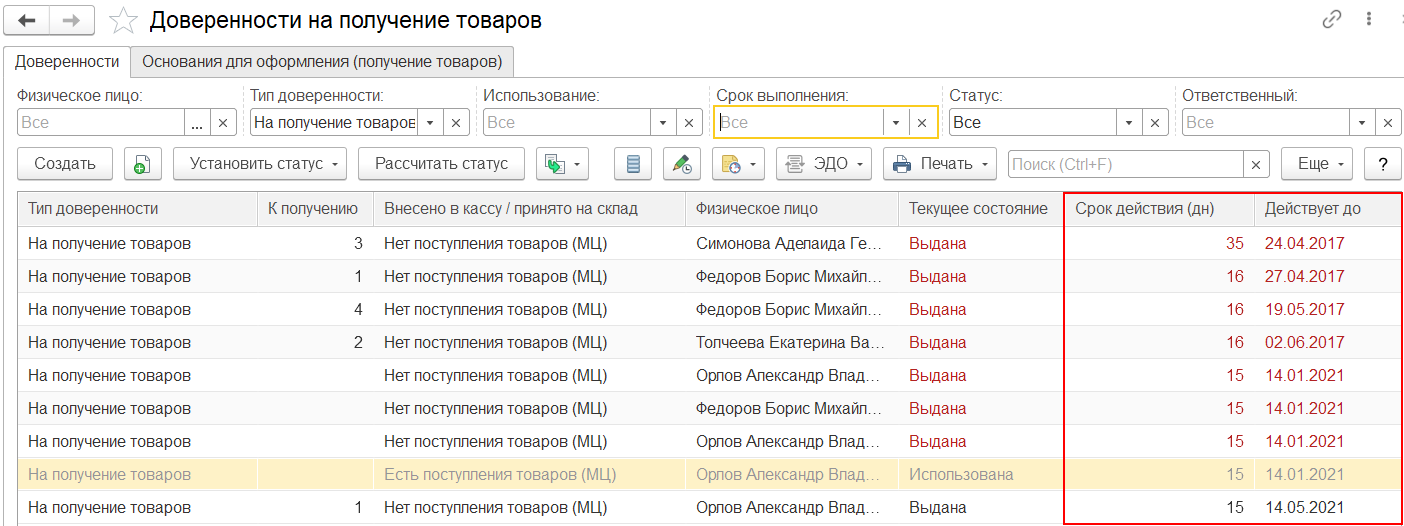The height and width of the screenshot is (526, 1404).
Task: Expand the Статус filter dropdown
Action: point(1129,122)
